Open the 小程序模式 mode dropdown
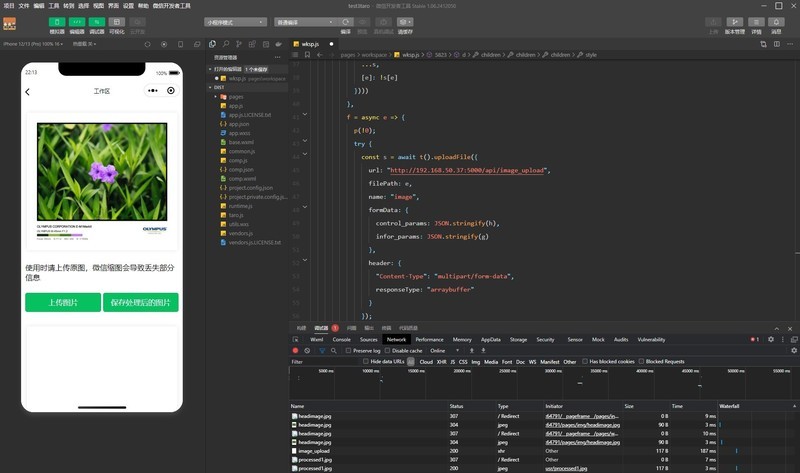Screen dimensions: 800x473 [235, 21]
